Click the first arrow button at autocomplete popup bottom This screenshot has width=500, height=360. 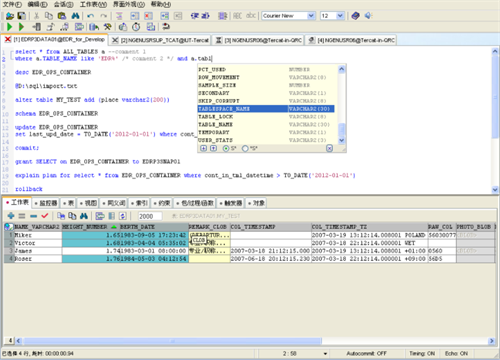pos(203,148)
